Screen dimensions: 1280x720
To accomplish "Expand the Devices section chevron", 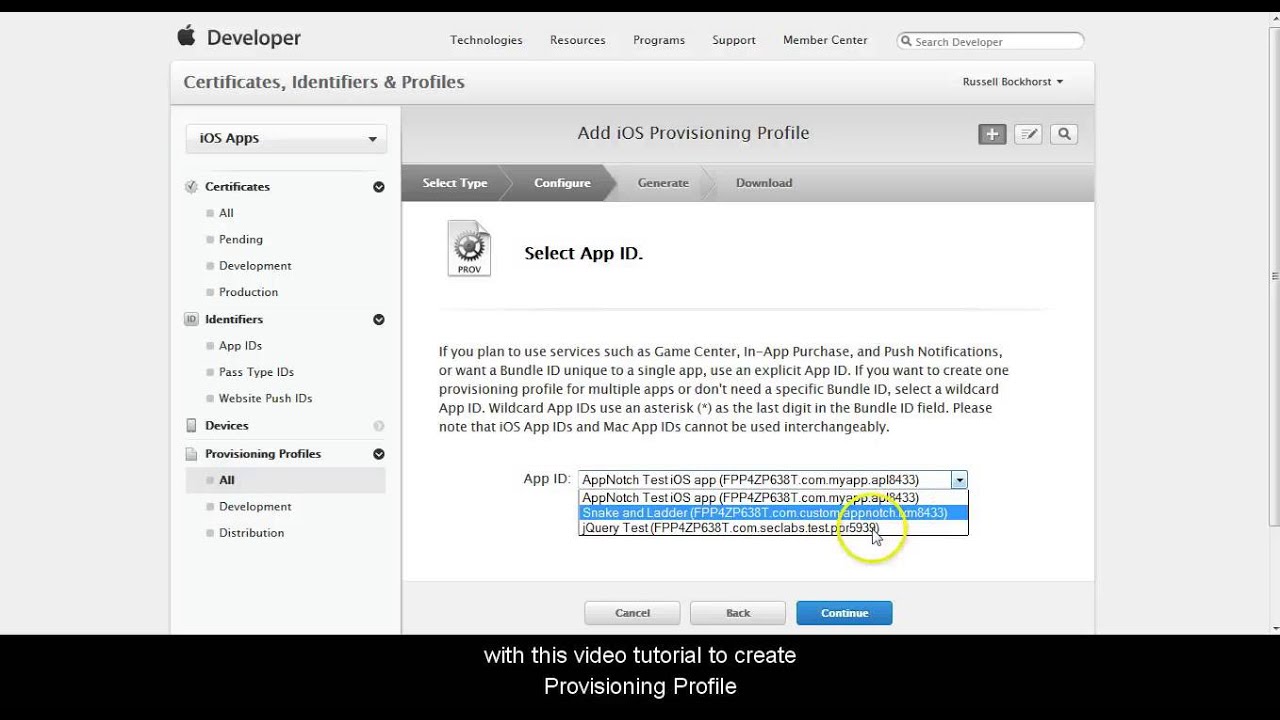I will [379, 426].
